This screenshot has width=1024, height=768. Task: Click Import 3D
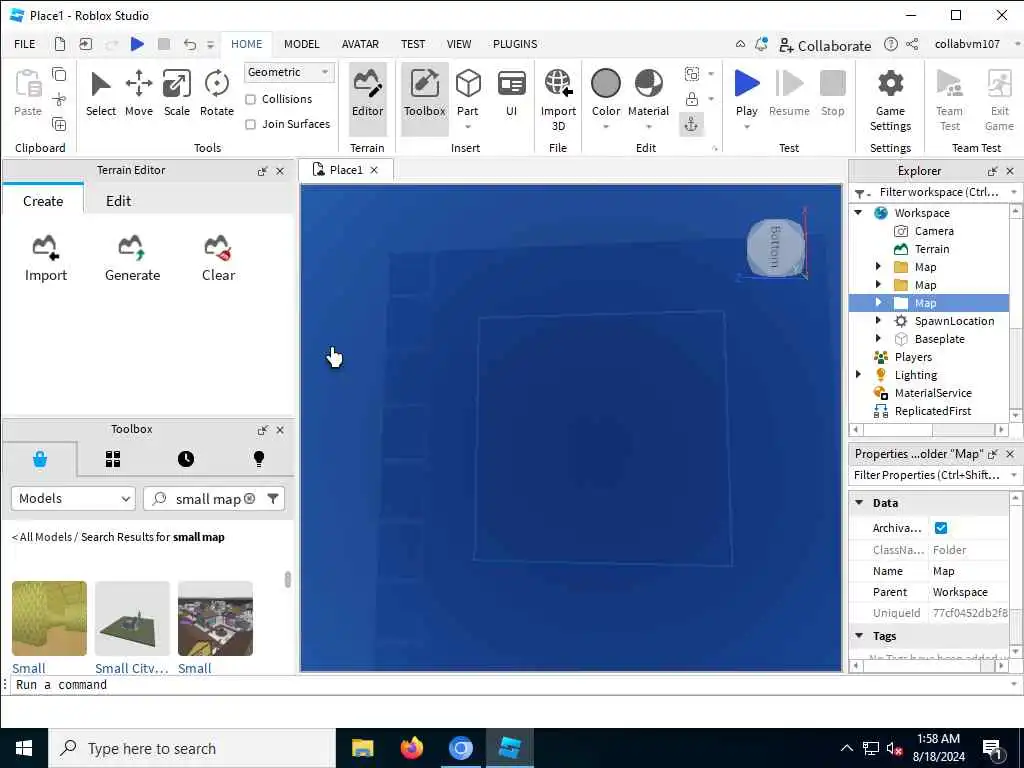558,100
